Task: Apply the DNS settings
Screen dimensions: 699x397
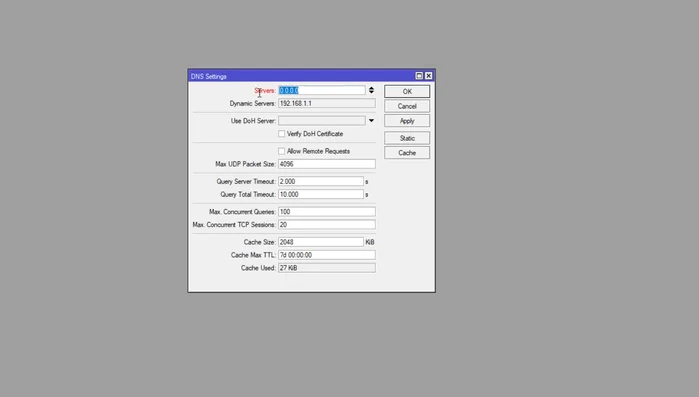Action: pyautogui.click(x=407, y=121)
